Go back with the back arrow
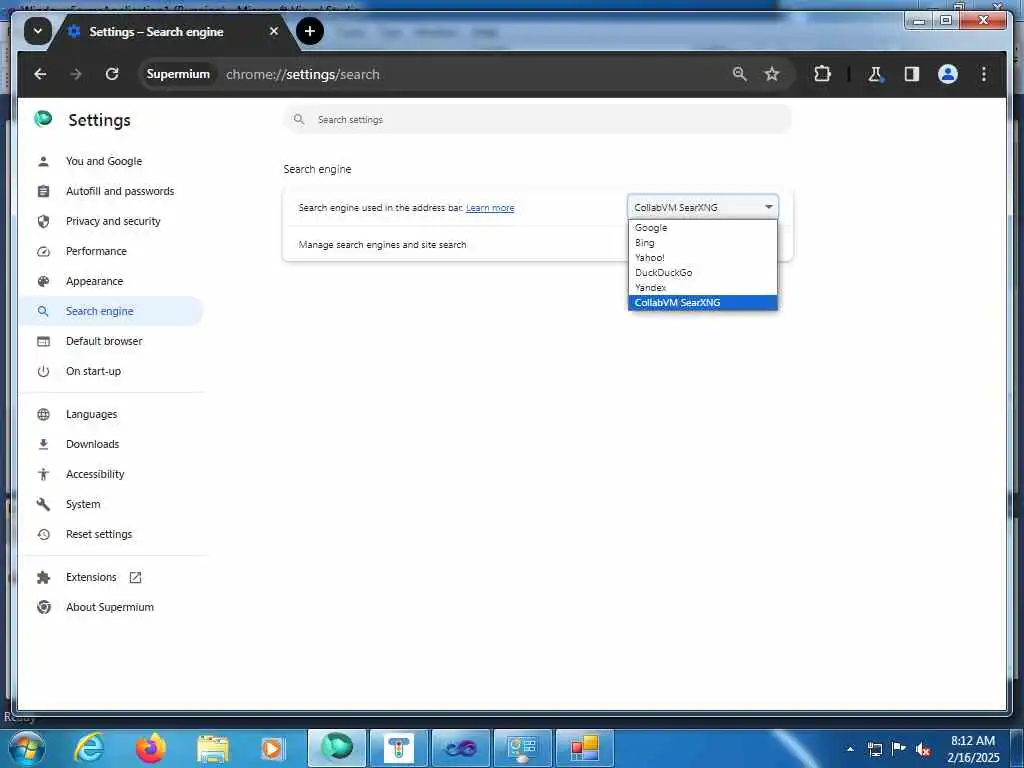The height and width of the screenshot is (768, 1024). pos(40,74)
